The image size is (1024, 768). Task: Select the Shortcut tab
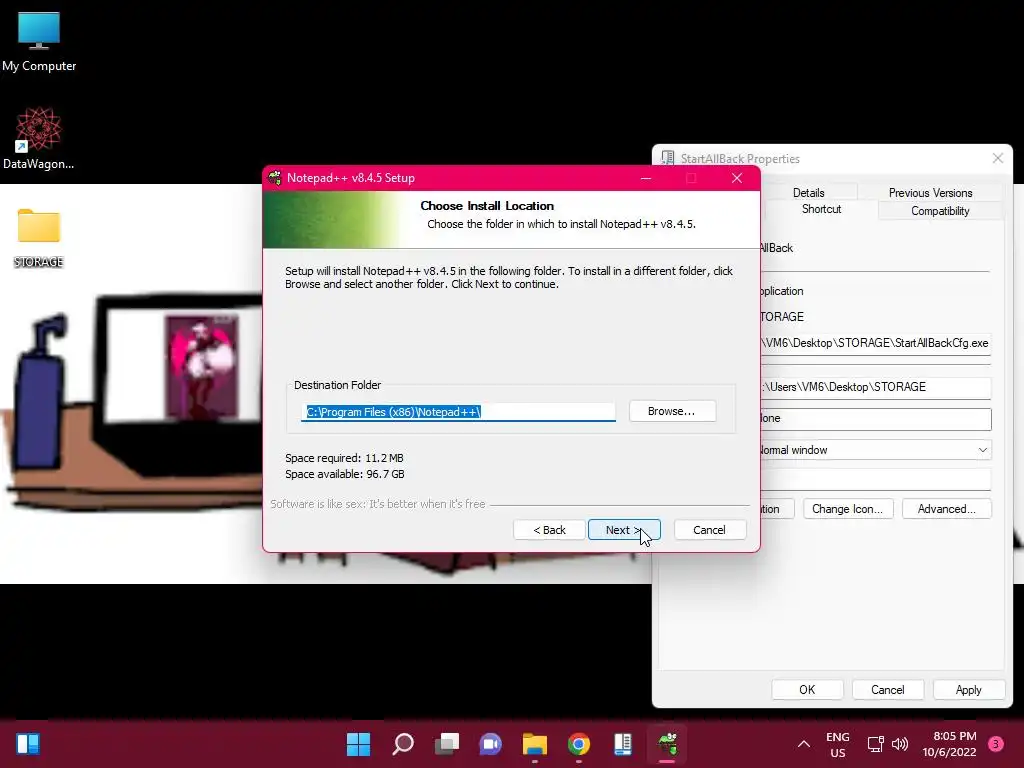tap(822, 209)
